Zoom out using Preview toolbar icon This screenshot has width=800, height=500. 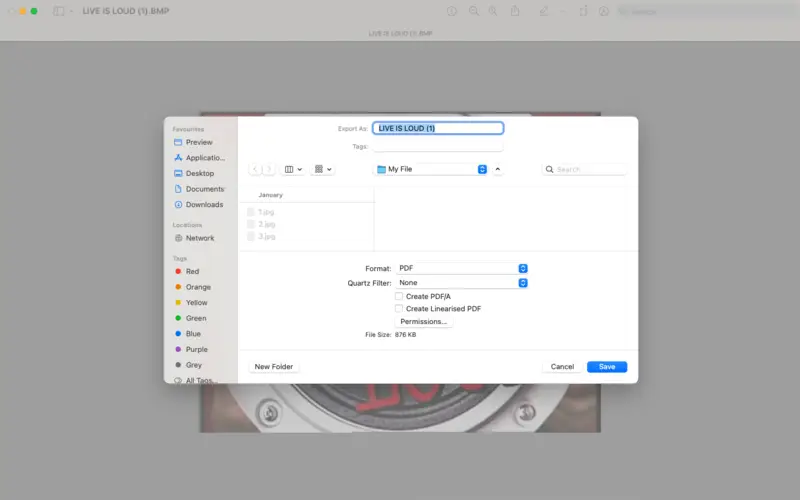[474, 11]
